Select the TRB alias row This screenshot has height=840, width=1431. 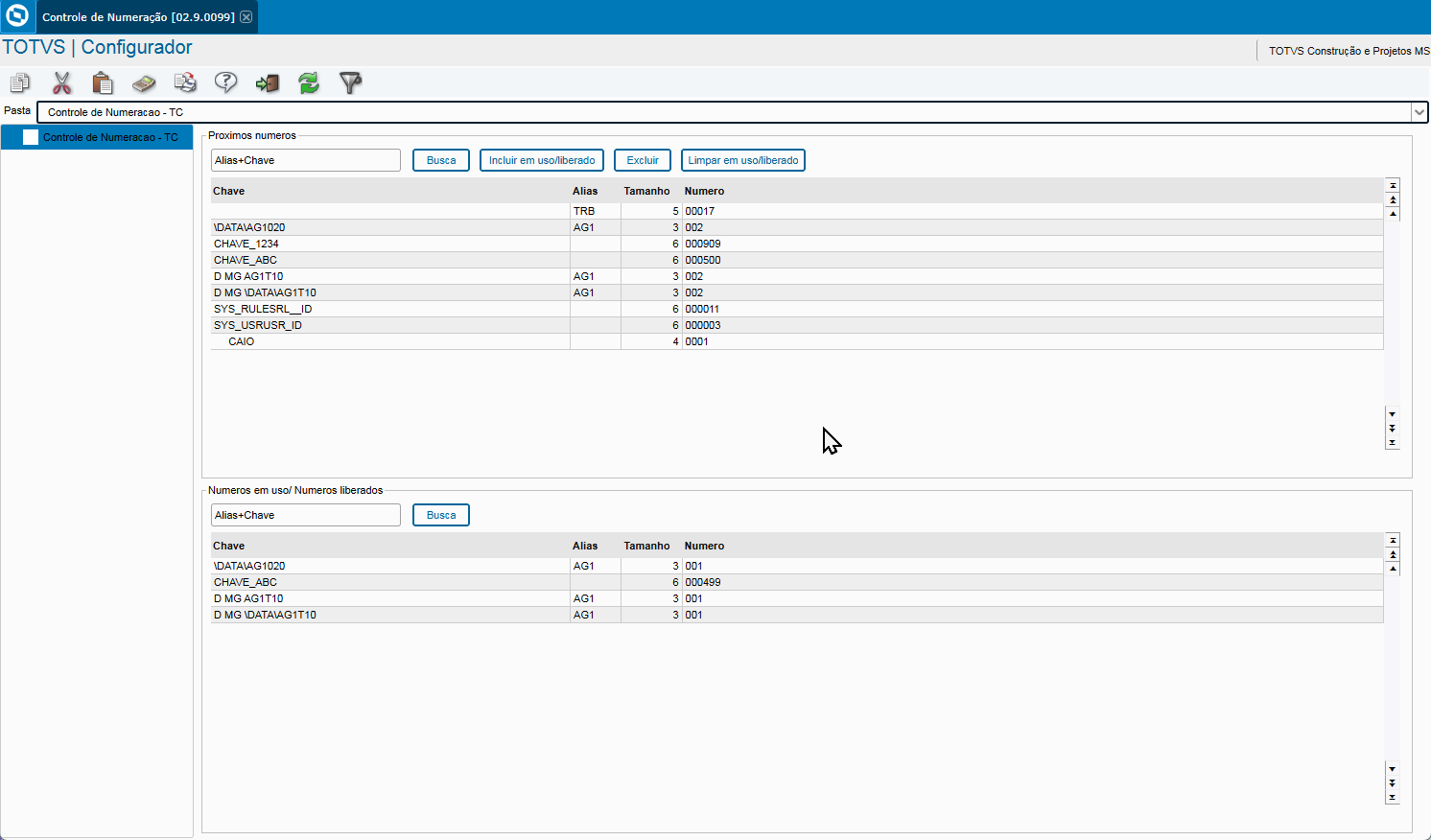coord(797,211)
